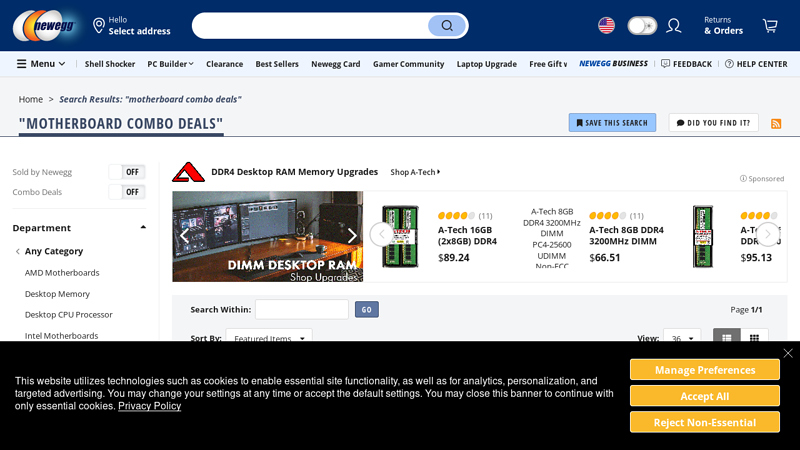Switch to list view
This screenshot has height=450, width=800.
coord(727,337)
